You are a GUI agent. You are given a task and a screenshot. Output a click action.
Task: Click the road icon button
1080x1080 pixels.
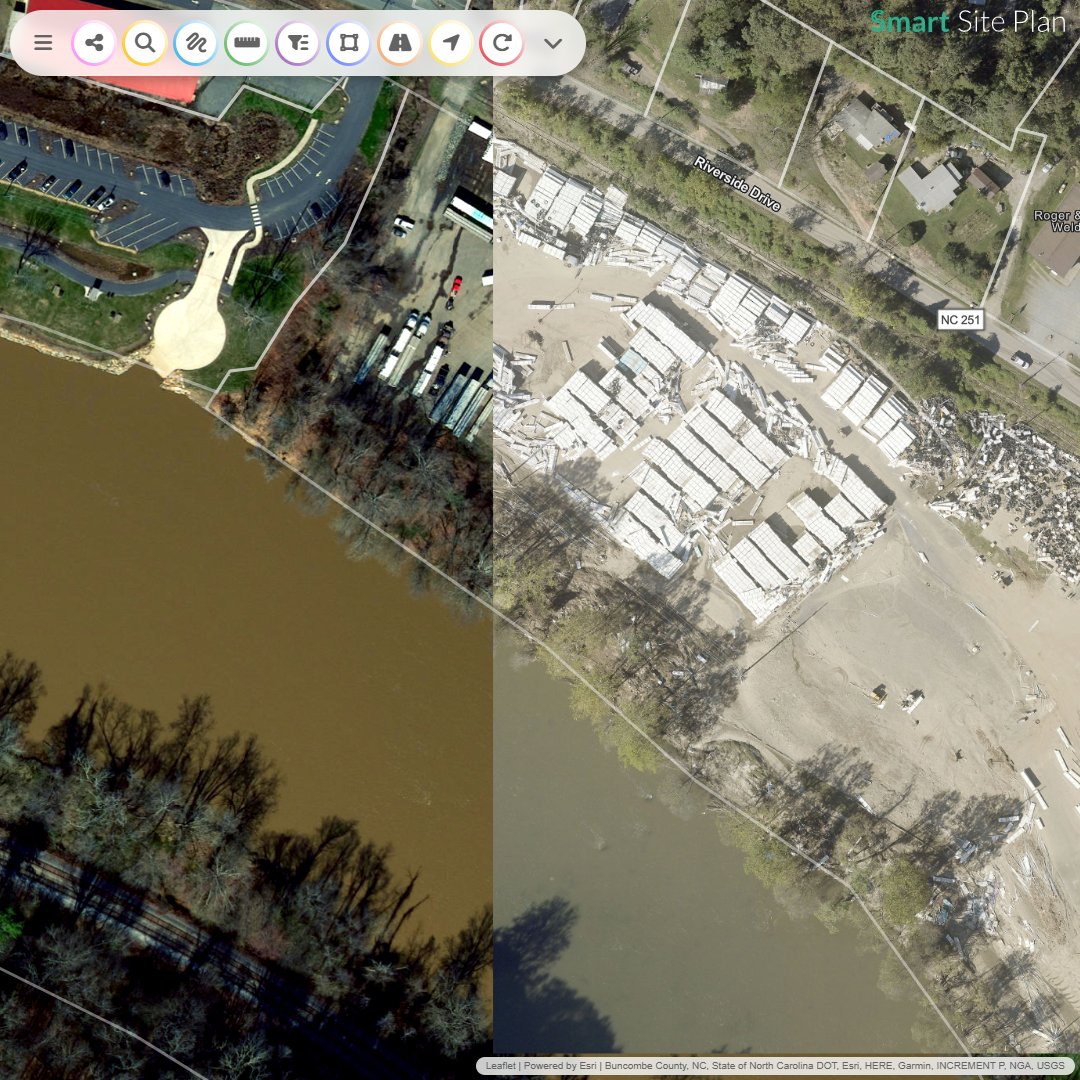tap(399, 43)
